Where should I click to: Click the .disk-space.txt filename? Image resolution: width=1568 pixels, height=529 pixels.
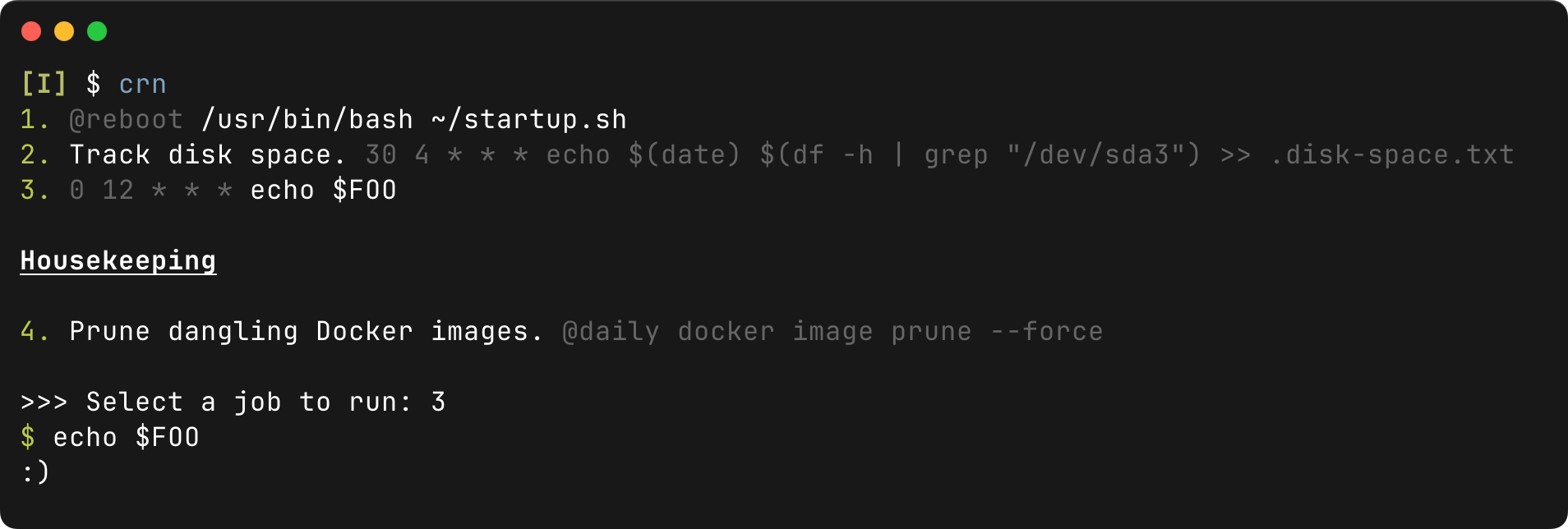(1390, 155)
